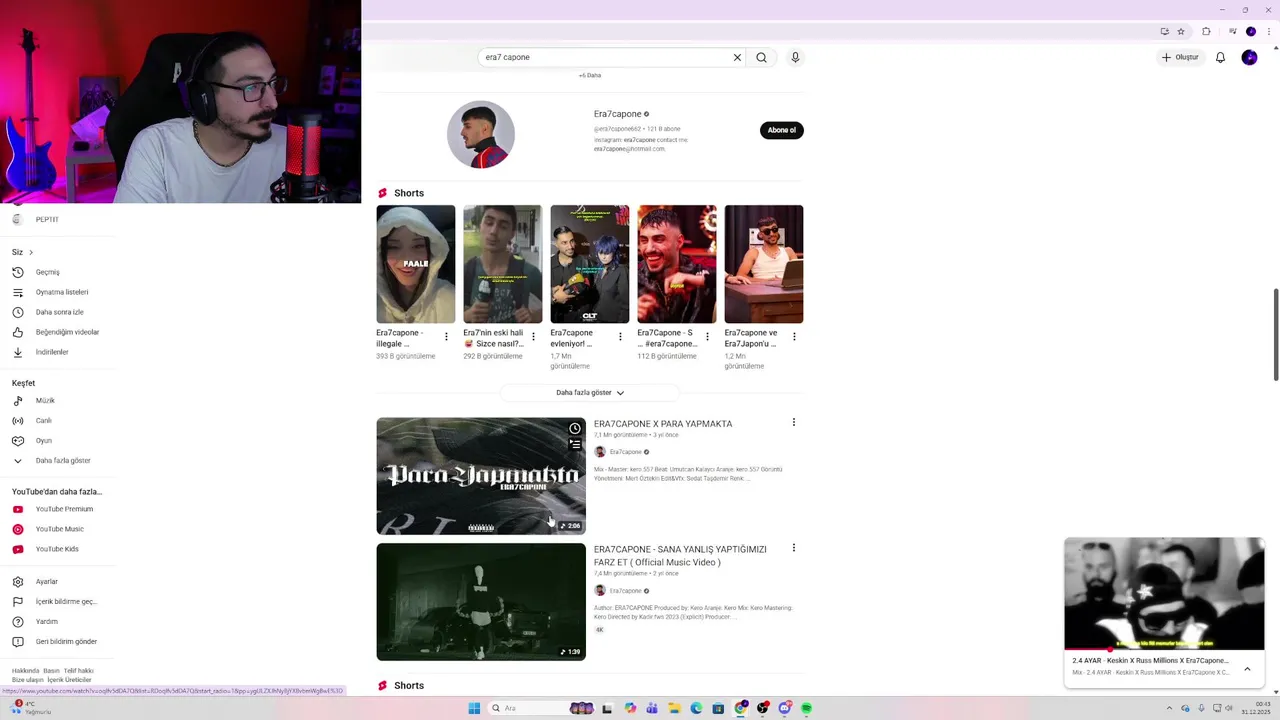Add PARA YAPMAKTA to watch later clock icon

point(575,428)
